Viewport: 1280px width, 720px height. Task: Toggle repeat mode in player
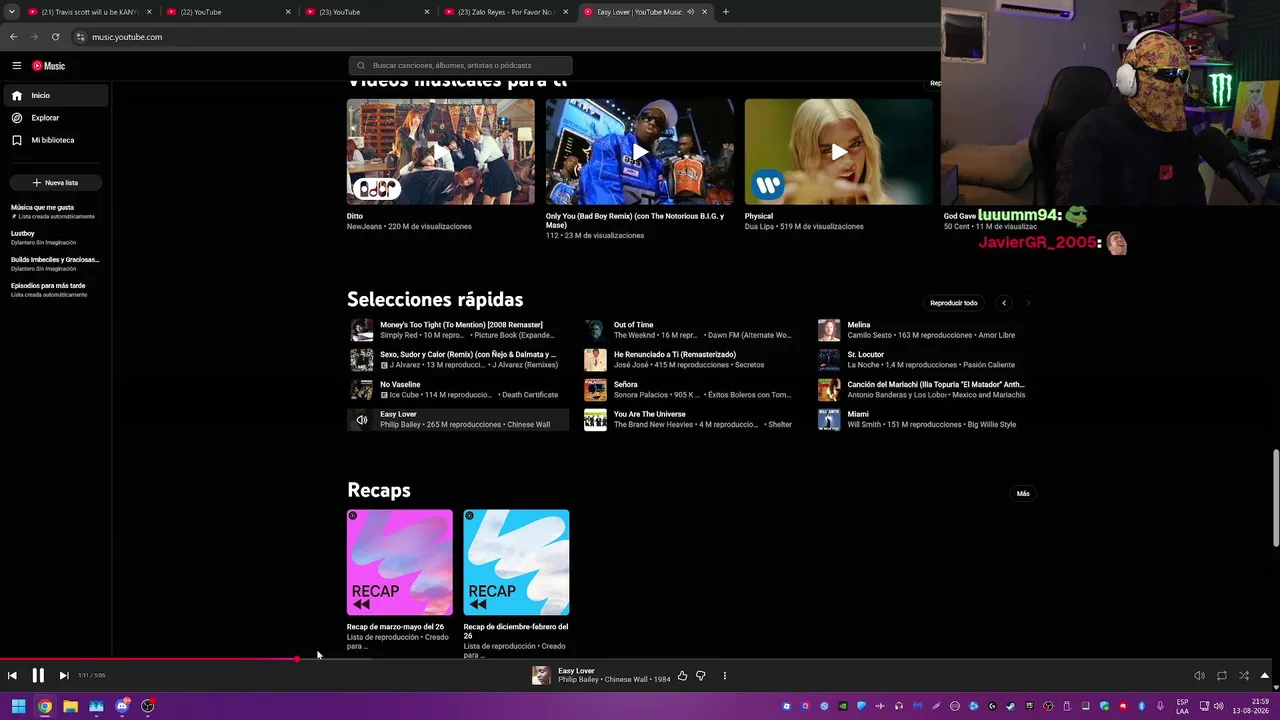pos(1221,676)
